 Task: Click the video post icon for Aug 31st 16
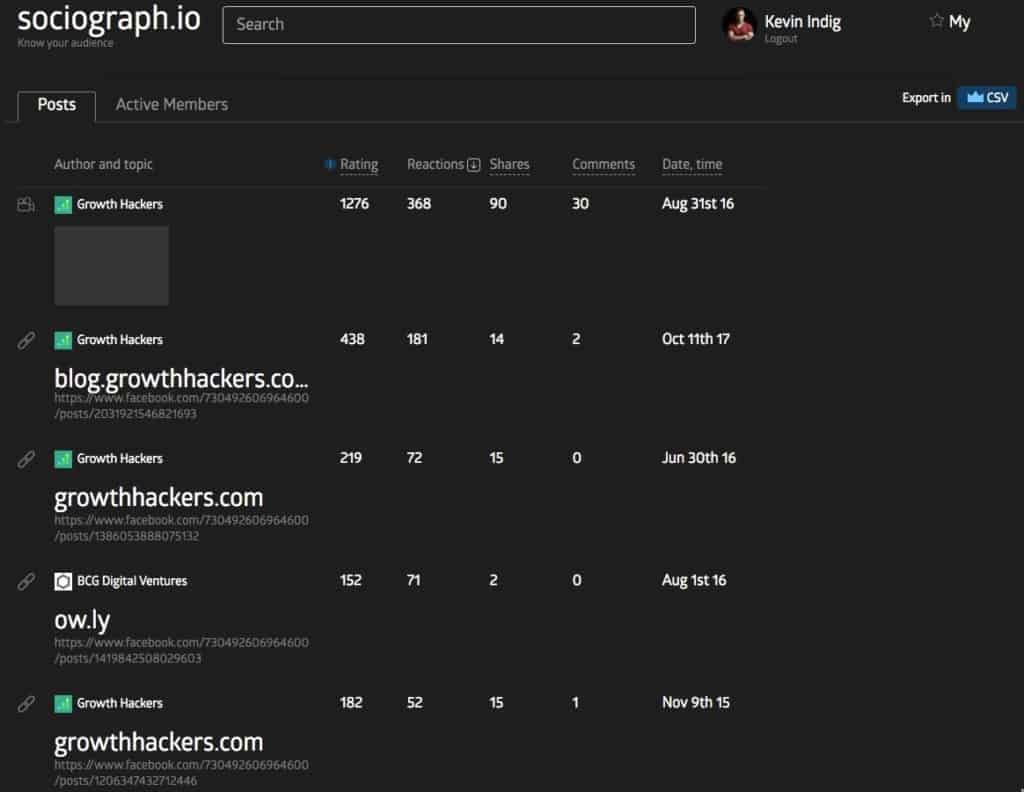click(26, 204)
